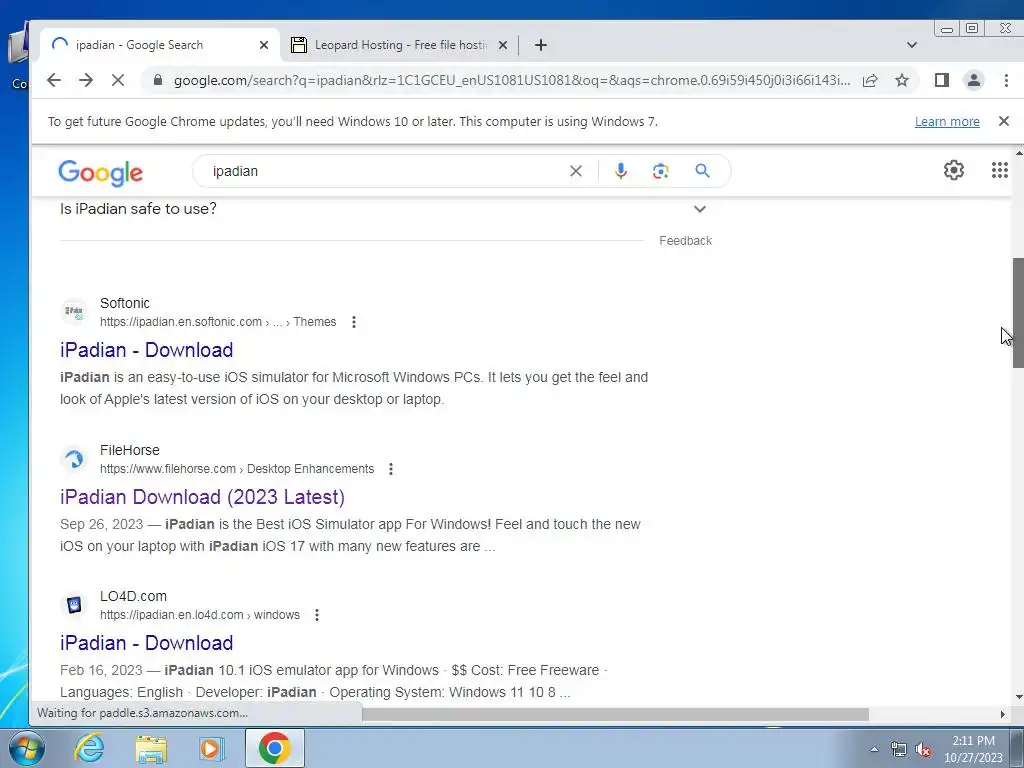
Task: Search by image camera icon
Action: (x=660, y=171)
